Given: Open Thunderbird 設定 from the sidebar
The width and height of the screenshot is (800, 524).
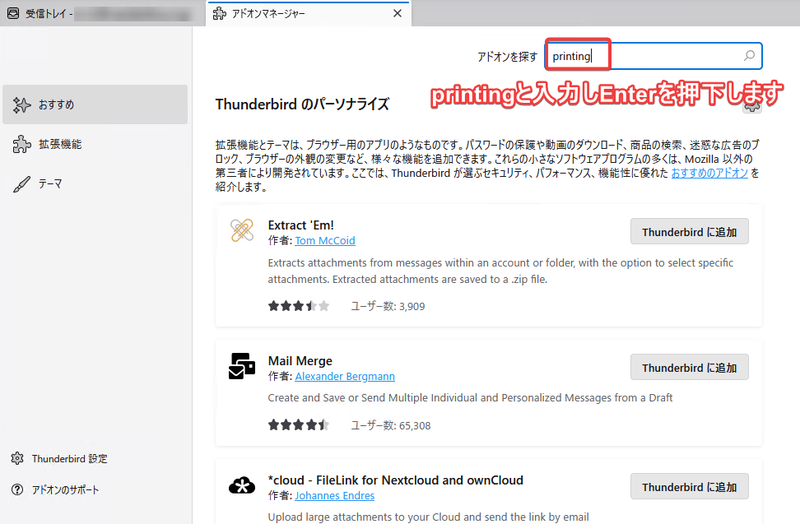Looking at the screenshot, I should click(x=59, y=459).
